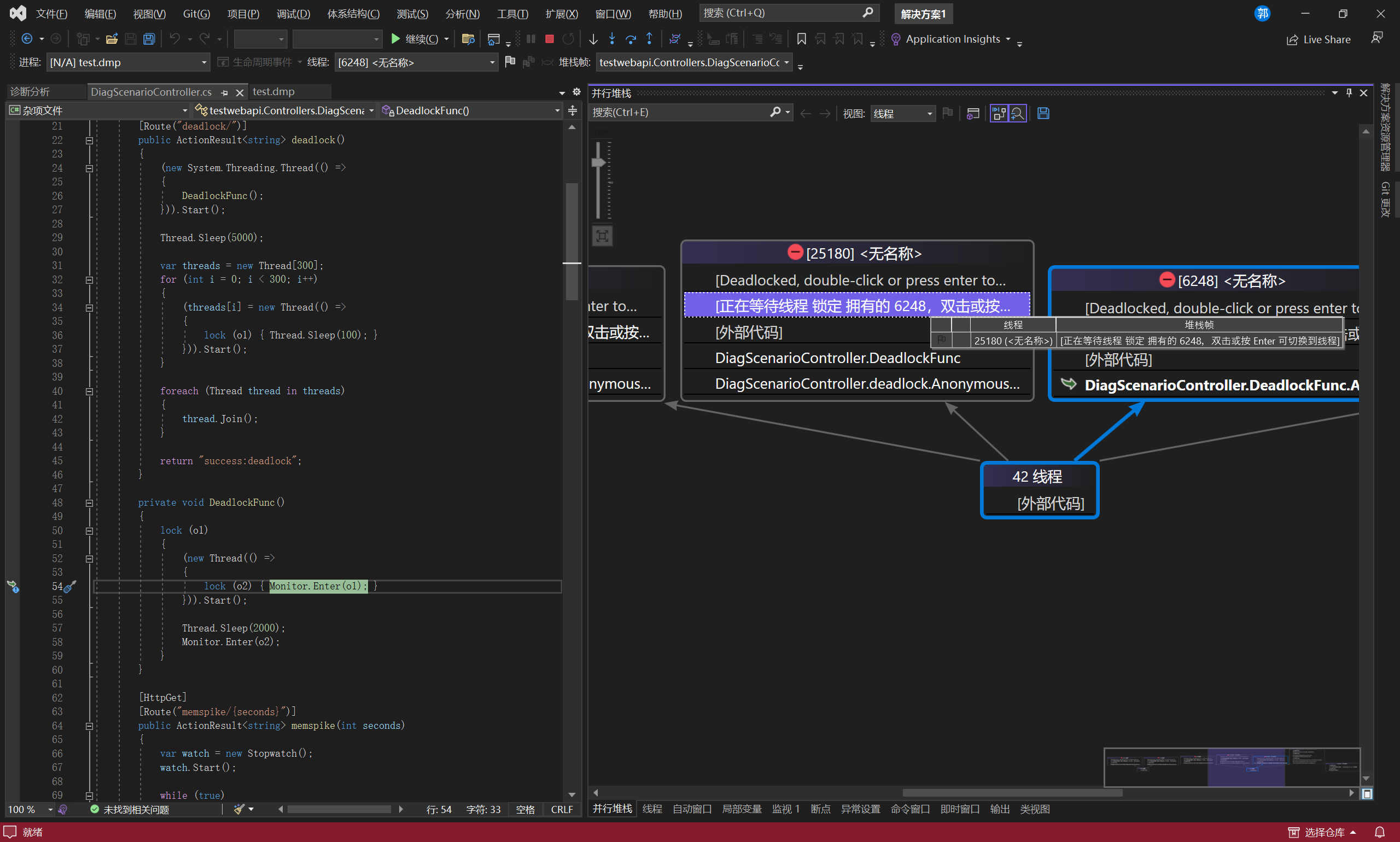1400x842 pixels.
Task: Open the Git menu
Action: [x=196, y=14]
